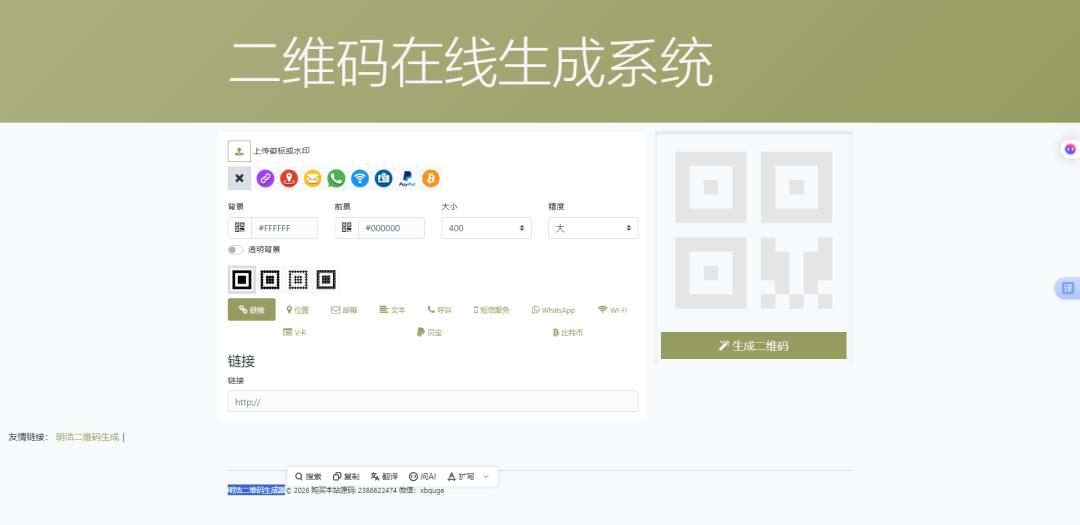Open the 明浩二维码生成 friendly link
The height and width of the screenshot is (525, 1080).
[87, 437]
